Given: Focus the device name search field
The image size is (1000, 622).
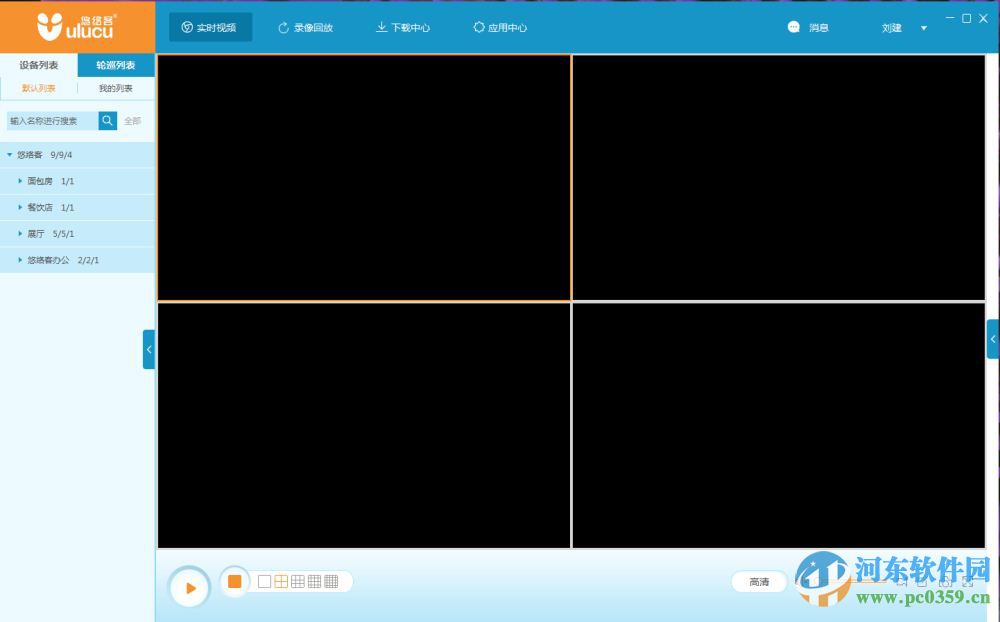Looking at the screenshot, I should [52, 121].
